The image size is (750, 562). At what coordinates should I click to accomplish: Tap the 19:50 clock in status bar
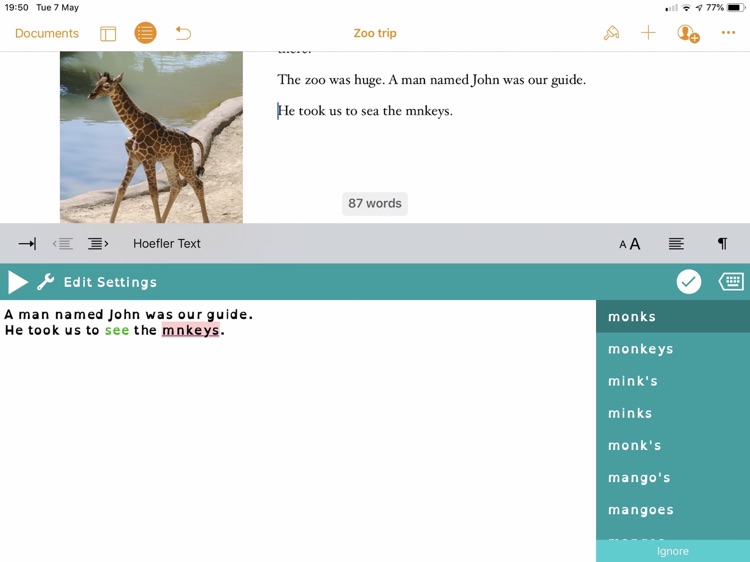pyautogui.click(x=16, y=8)
